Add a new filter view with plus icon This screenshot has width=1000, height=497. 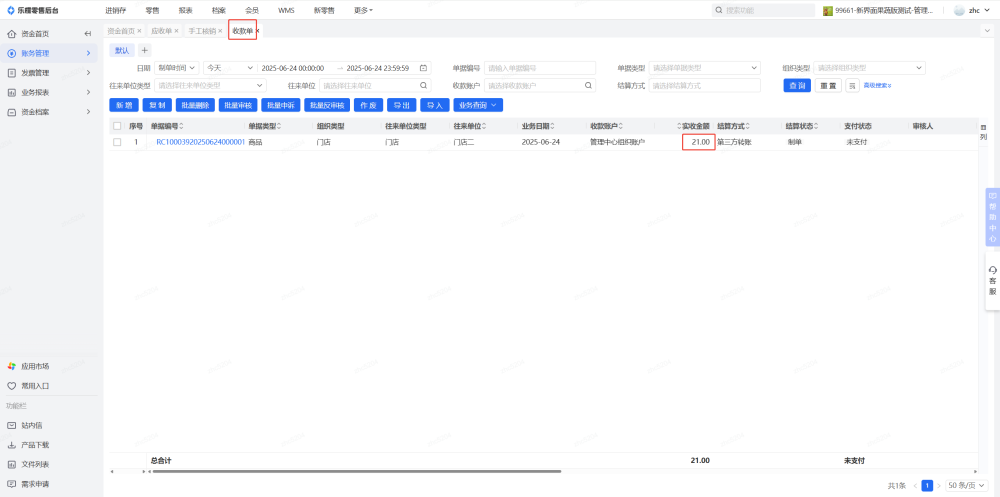pos(144,50)
